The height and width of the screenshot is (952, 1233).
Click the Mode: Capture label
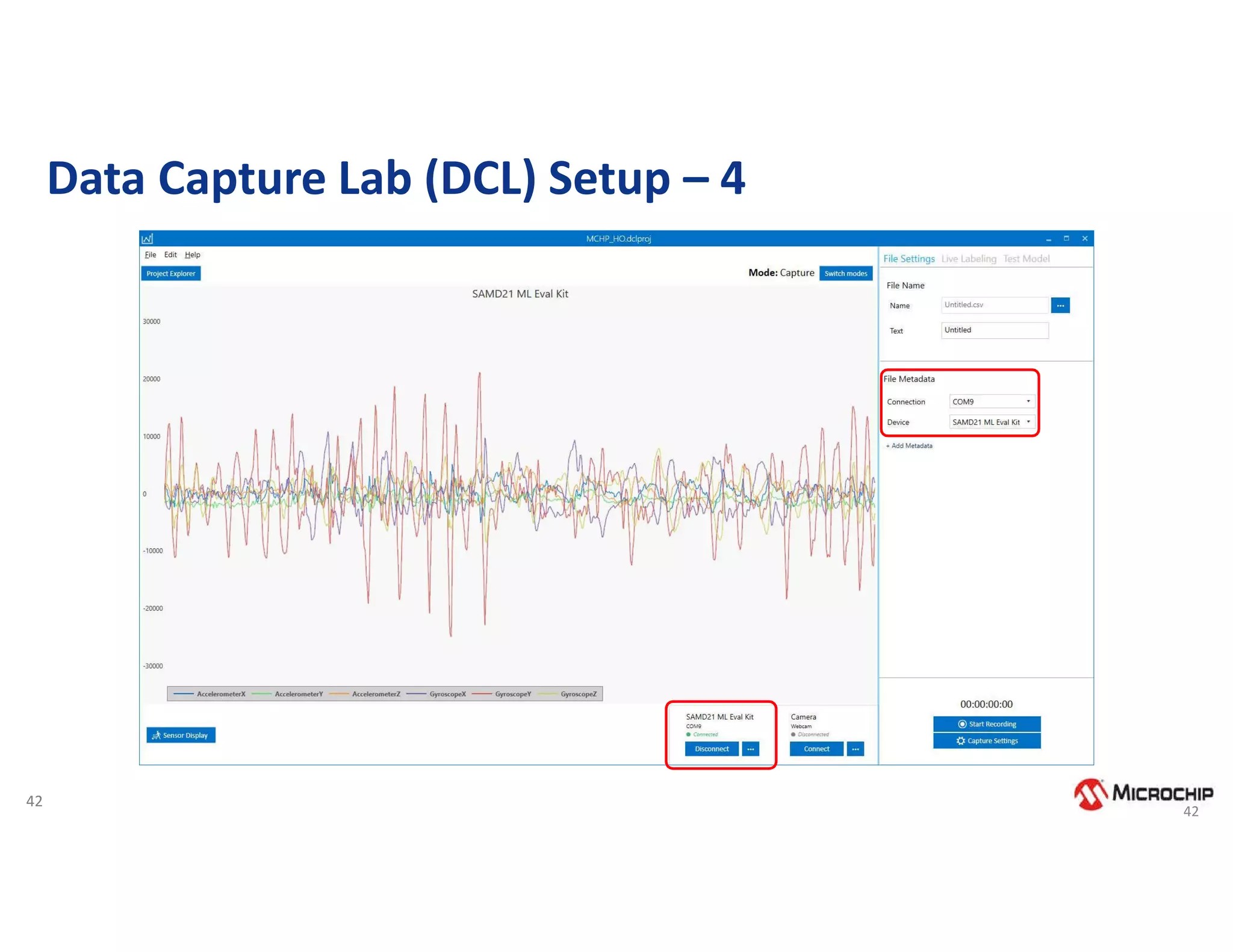[781, 273]
